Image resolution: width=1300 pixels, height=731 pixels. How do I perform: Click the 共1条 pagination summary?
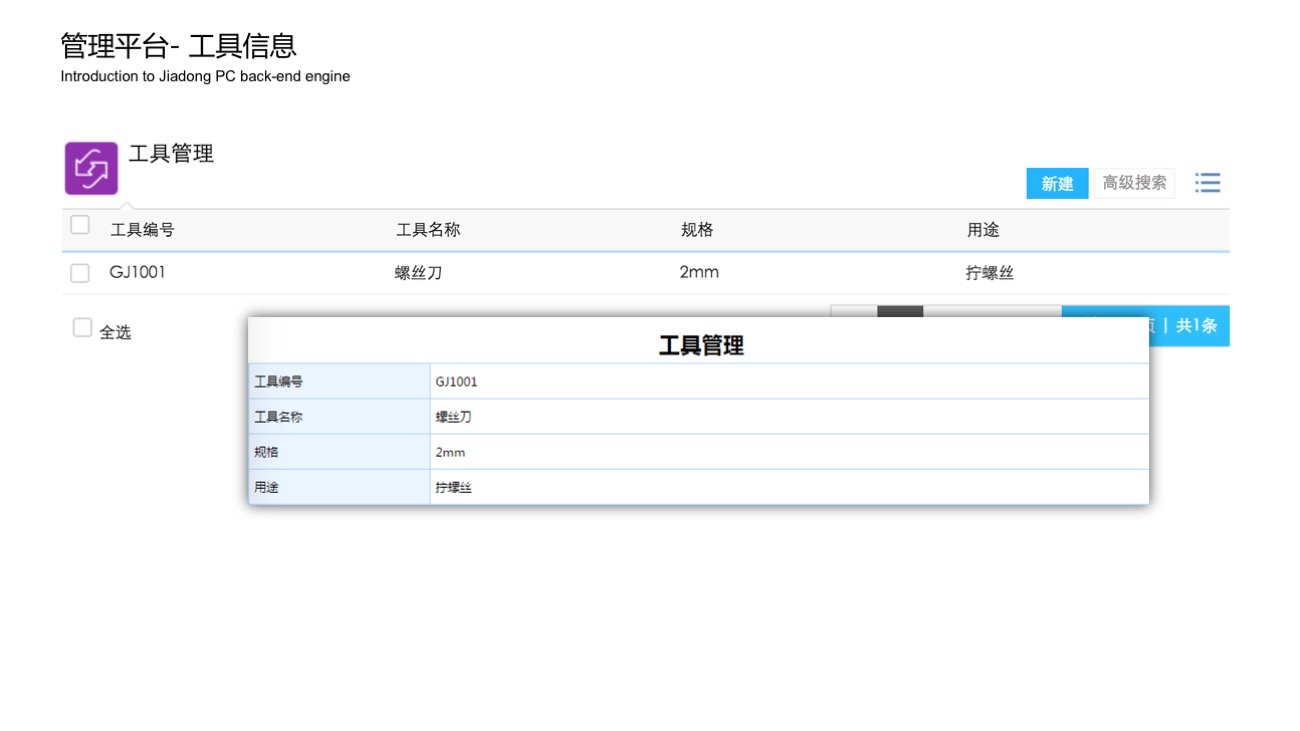pyautogui.click(x=1195, y=326)
